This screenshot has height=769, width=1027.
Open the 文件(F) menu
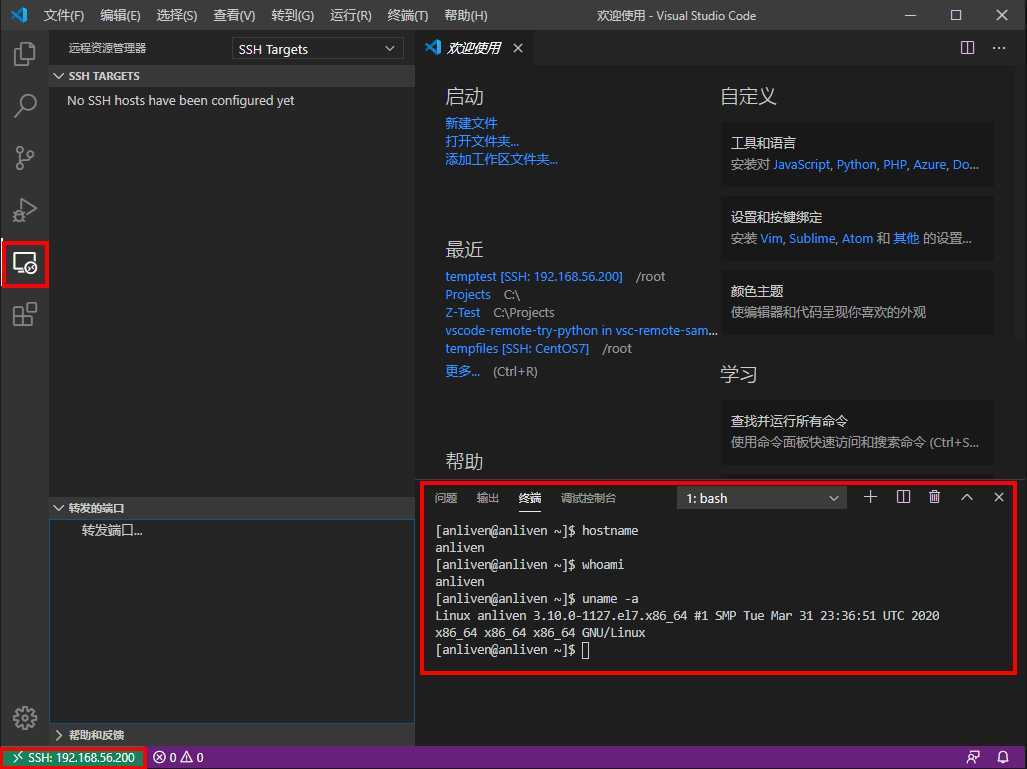(x=64, y=15)
